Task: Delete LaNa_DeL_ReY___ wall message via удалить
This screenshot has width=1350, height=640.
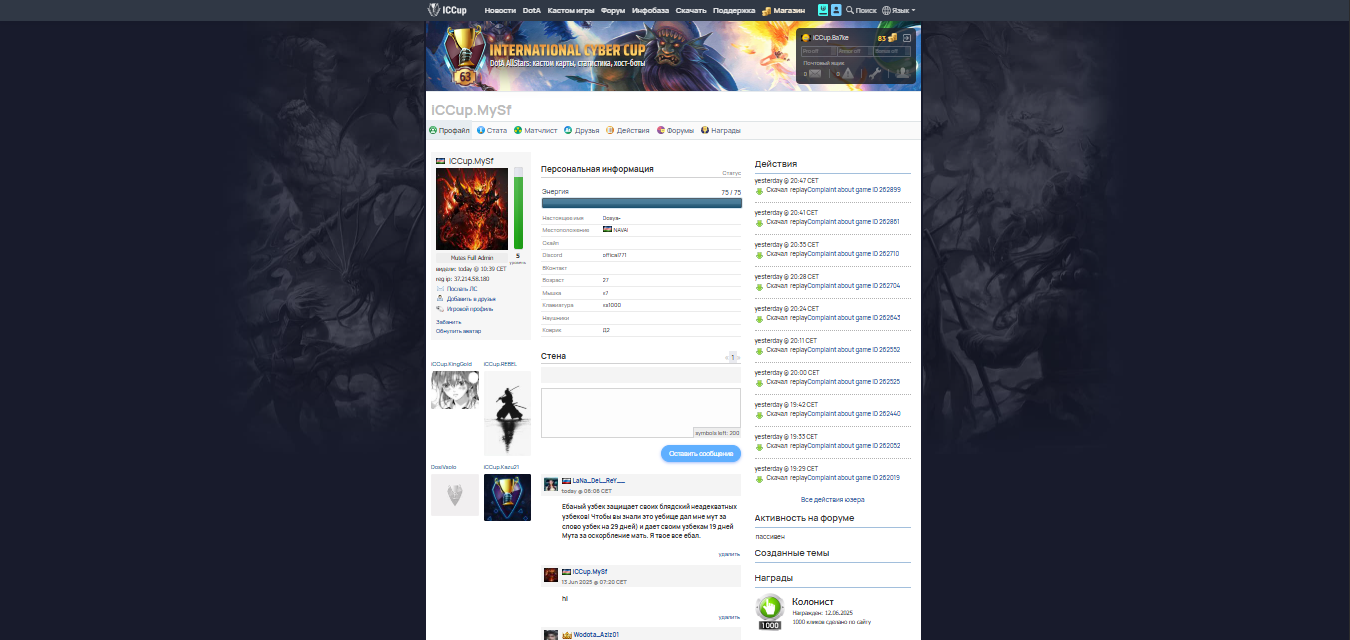Action: click(x=729, y=553)
